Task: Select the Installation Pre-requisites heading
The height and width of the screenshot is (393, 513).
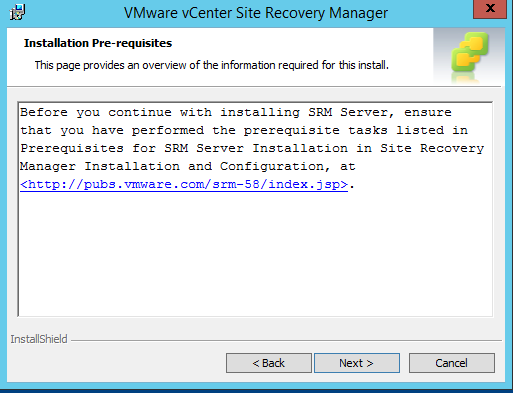Action: 98,43
